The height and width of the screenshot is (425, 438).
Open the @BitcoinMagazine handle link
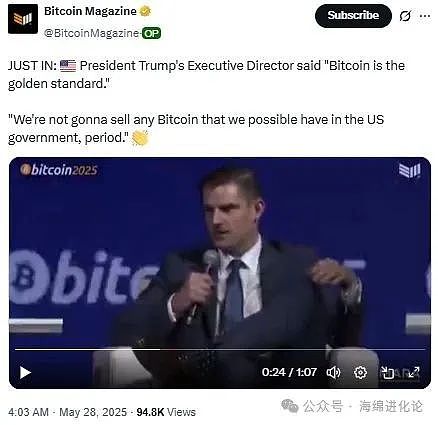pyautogui.click(x=91, y=33)
